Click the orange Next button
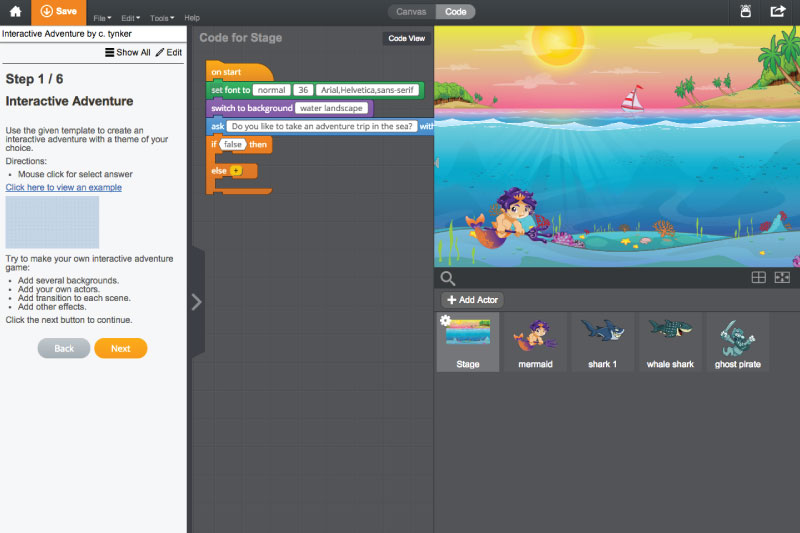 [x=121, y=348]
